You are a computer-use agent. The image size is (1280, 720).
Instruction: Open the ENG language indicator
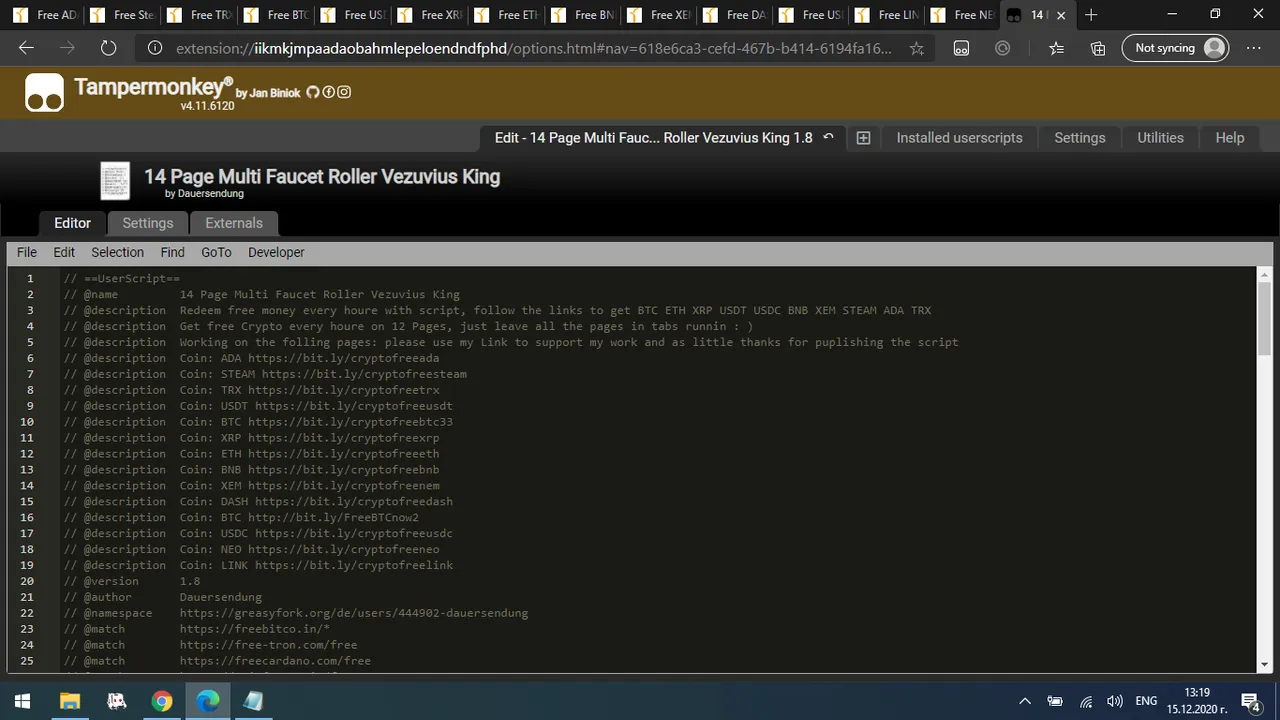pos(1146,701)
